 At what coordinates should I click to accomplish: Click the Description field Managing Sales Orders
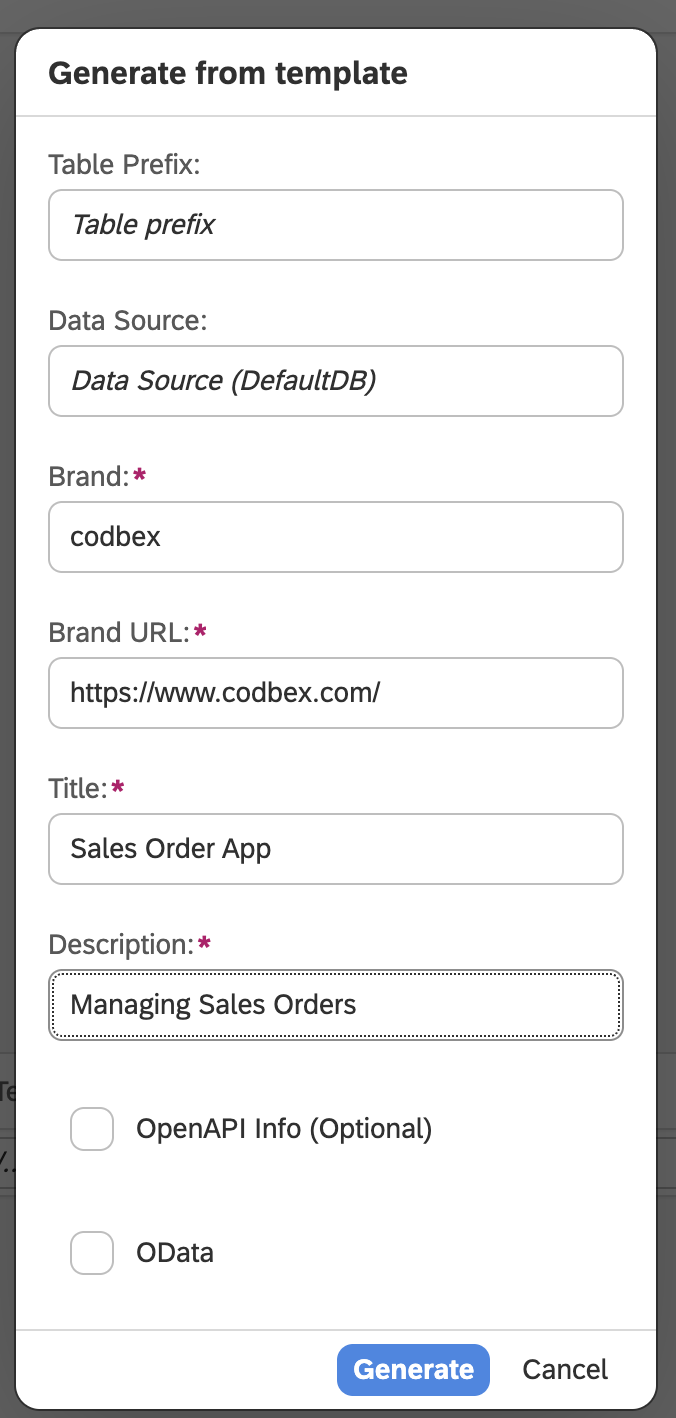[x=336, y=1005]
